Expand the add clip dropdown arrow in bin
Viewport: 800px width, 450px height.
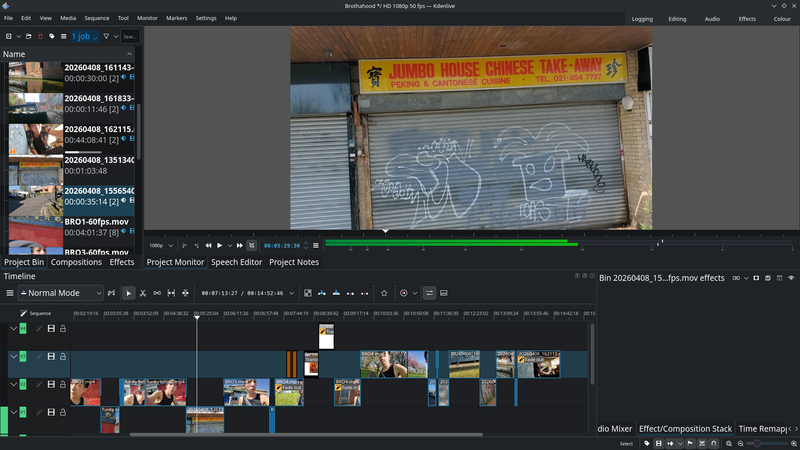pyautogui.click(x=18, y=37)
